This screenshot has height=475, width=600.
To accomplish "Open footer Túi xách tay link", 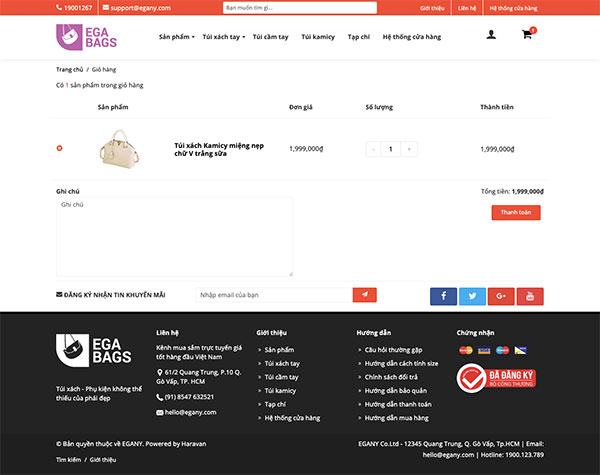I will coord(282,363).
